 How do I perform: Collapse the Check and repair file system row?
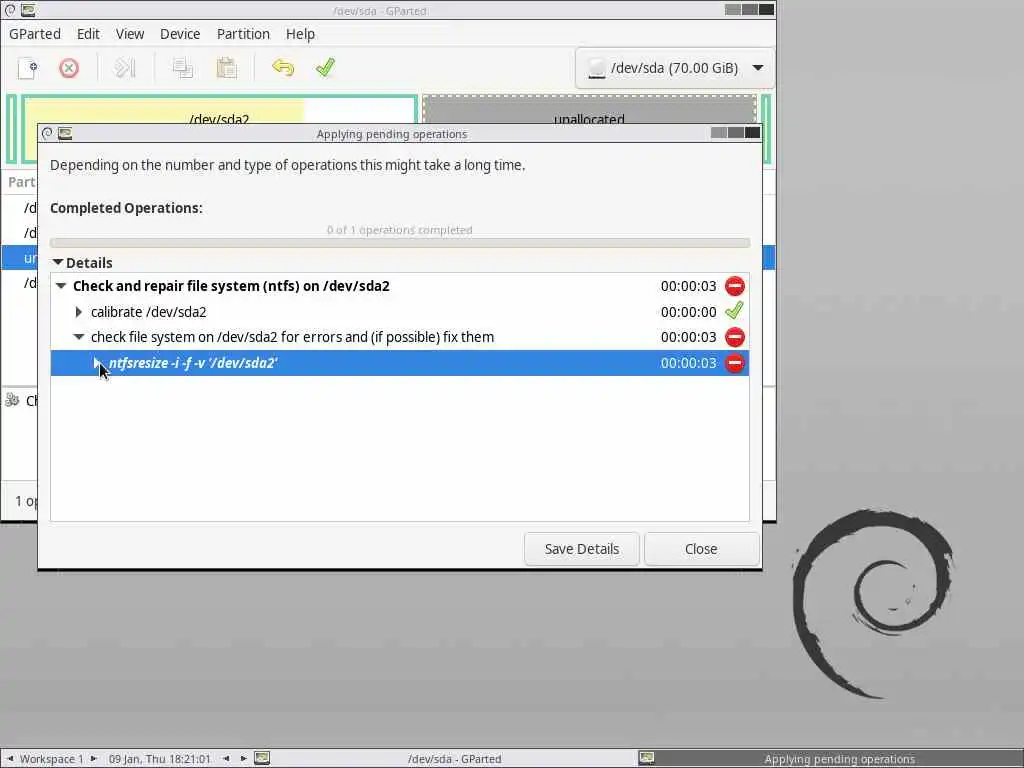click(61, 286)
